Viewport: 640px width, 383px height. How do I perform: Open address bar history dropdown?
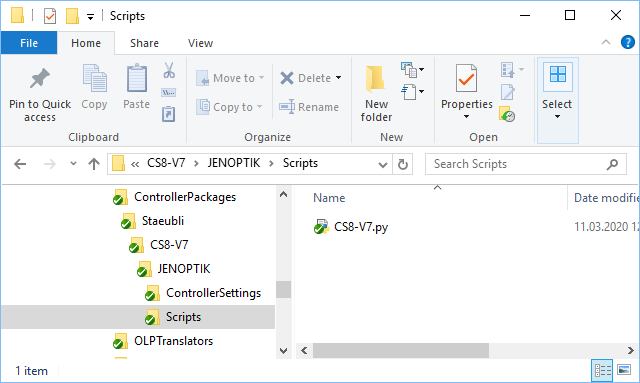(x=382, y=165)
